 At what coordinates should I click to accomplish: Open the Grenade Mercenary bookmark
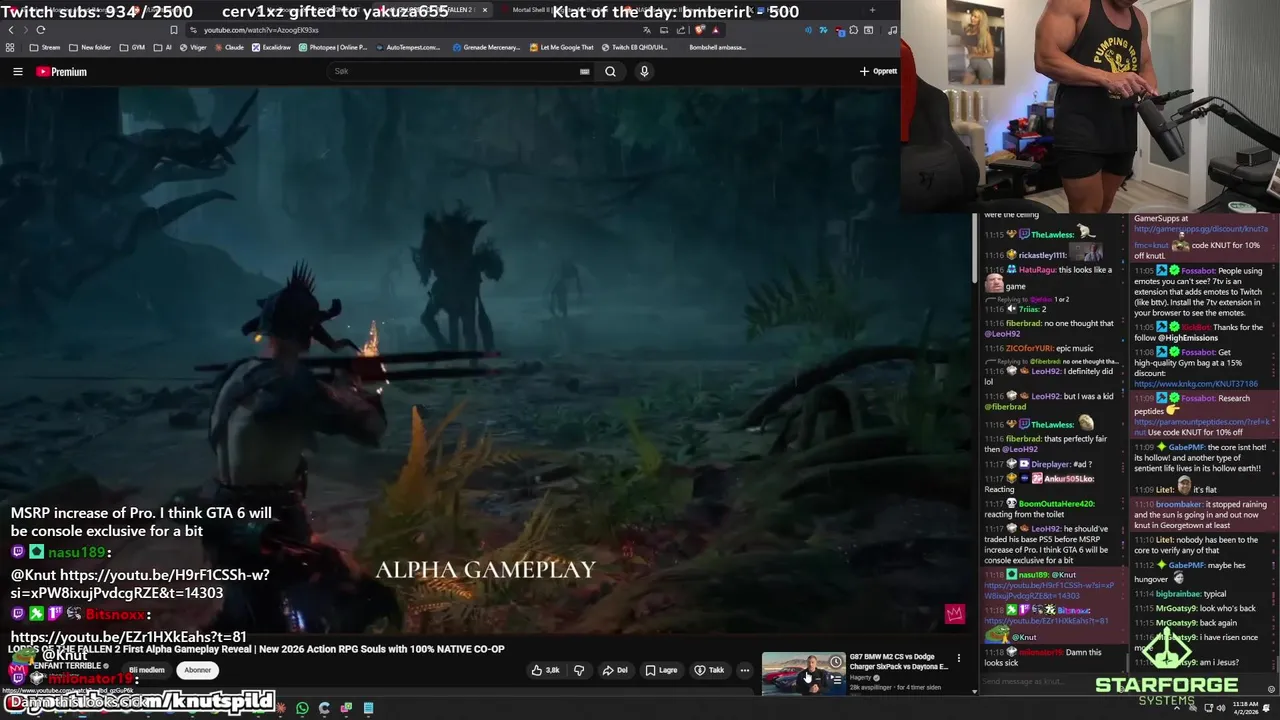485,47
